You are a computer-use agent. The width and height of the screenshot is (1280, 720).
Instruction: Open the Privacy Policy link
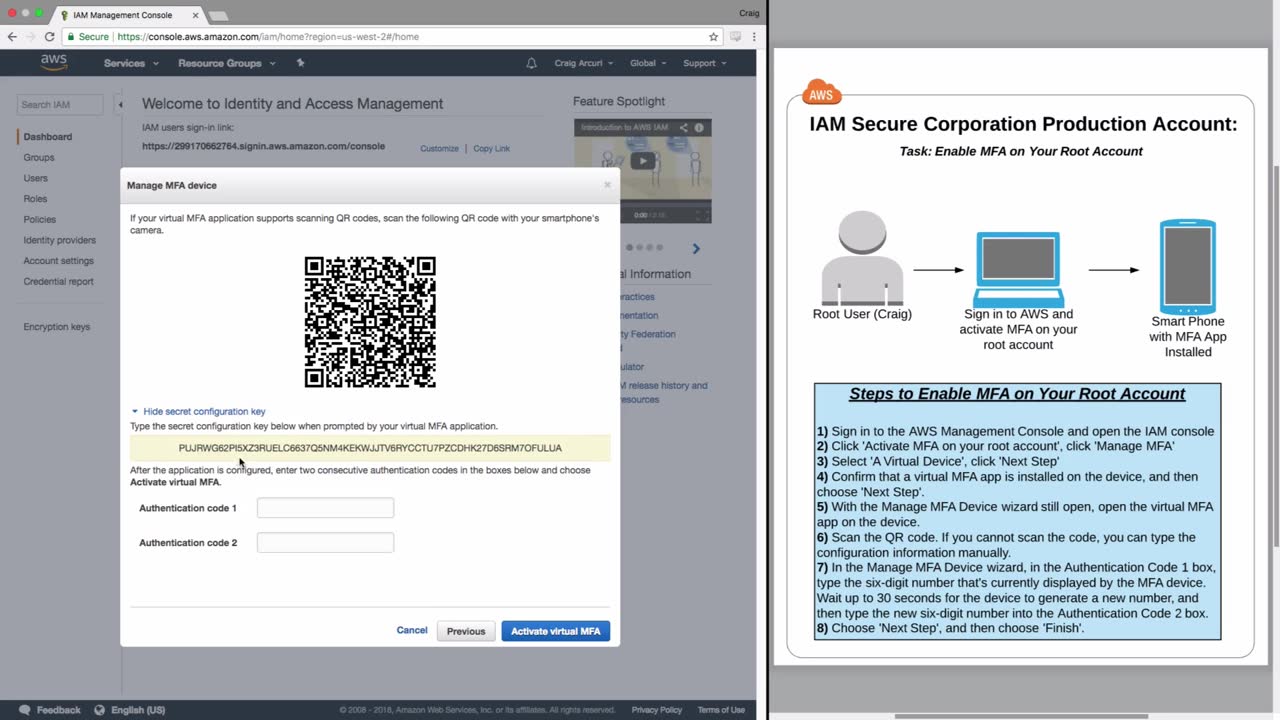pos(657,710)
